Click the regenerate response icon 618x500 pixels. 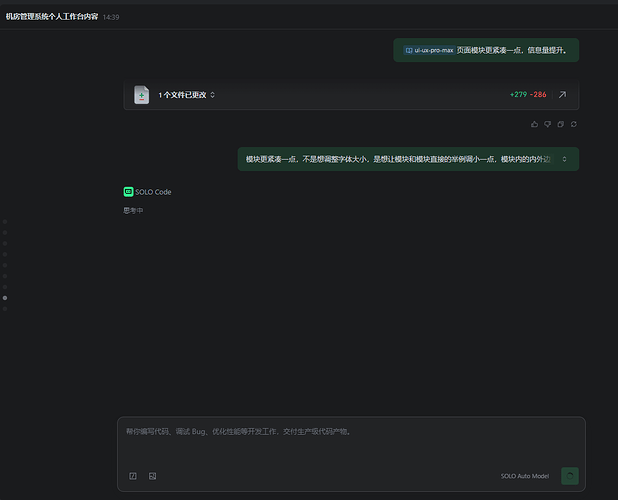(574, 124)
